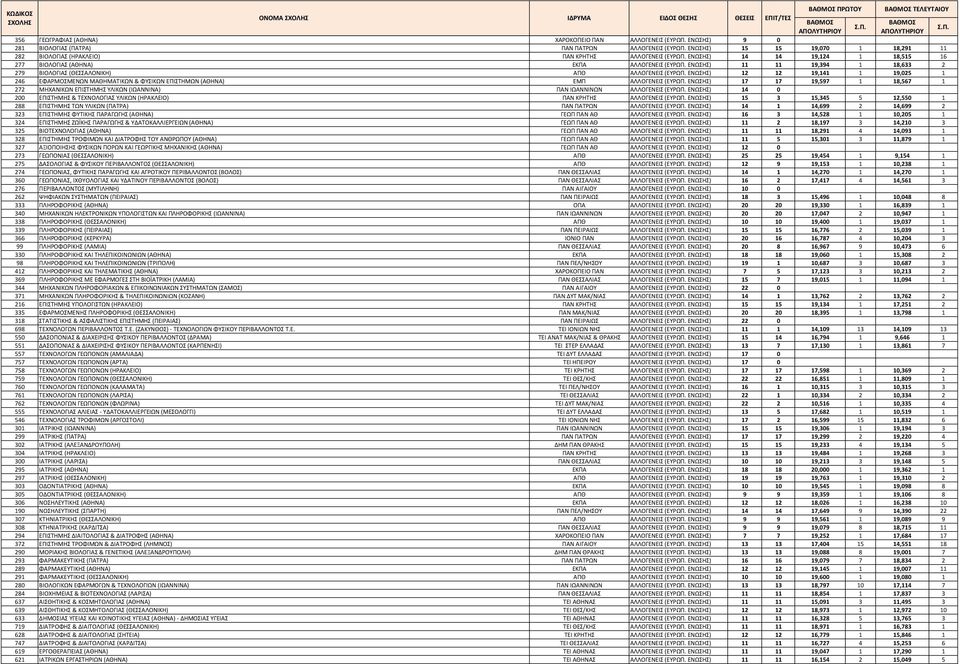Select 'ΠΕΡΙΒΑΛΛΟΝΤΟΣ (ΜΥΤΙΛΗΝΗ)' school name
The height and width of the screenshot is (664, 960).
pos(283,188)
